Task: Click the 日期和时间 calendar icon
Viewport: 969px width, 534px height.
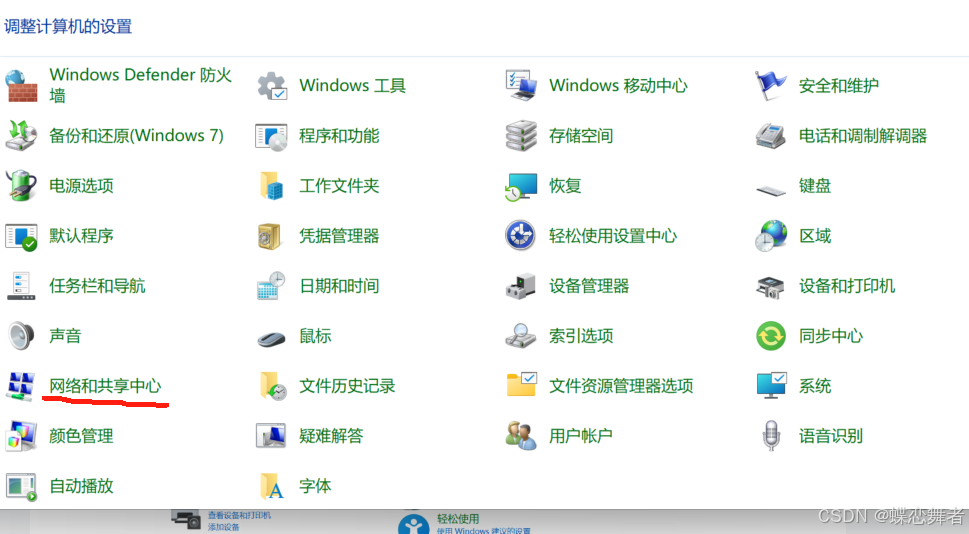Action: [271, 286]
